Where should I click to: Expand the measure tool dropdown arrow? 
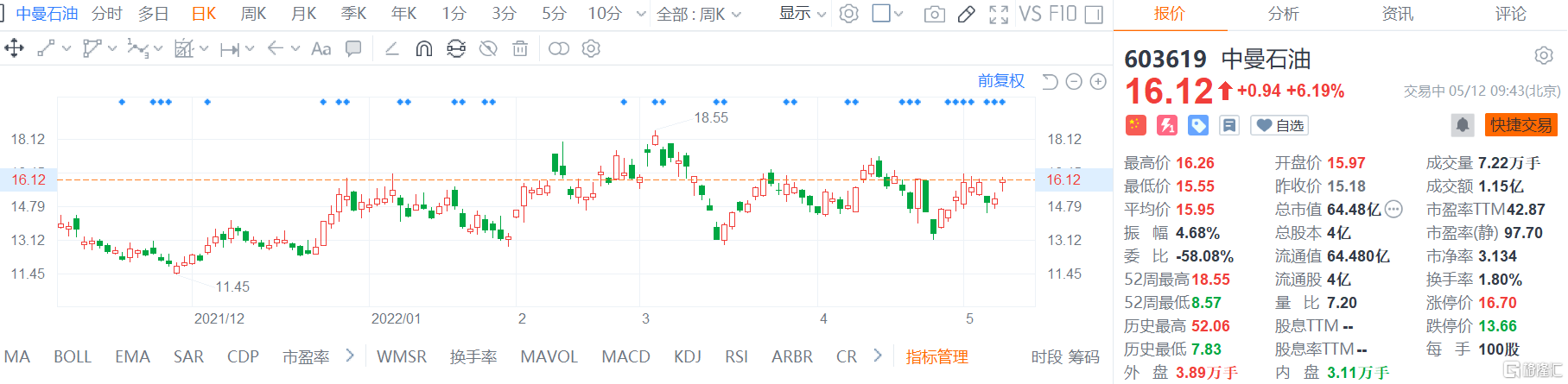250,49
